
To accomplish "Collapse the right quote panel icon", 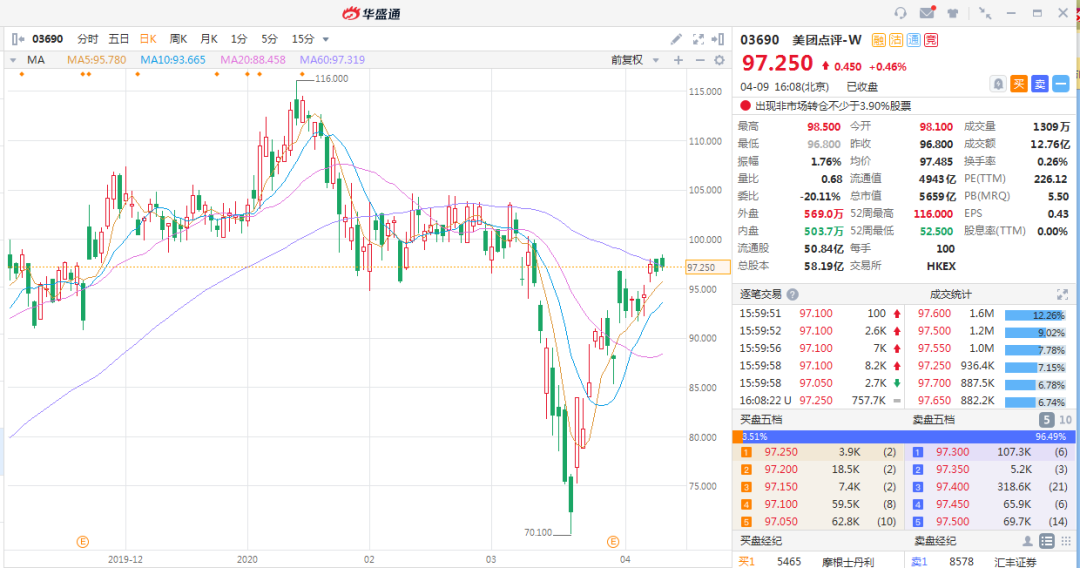I will point(718,39).
